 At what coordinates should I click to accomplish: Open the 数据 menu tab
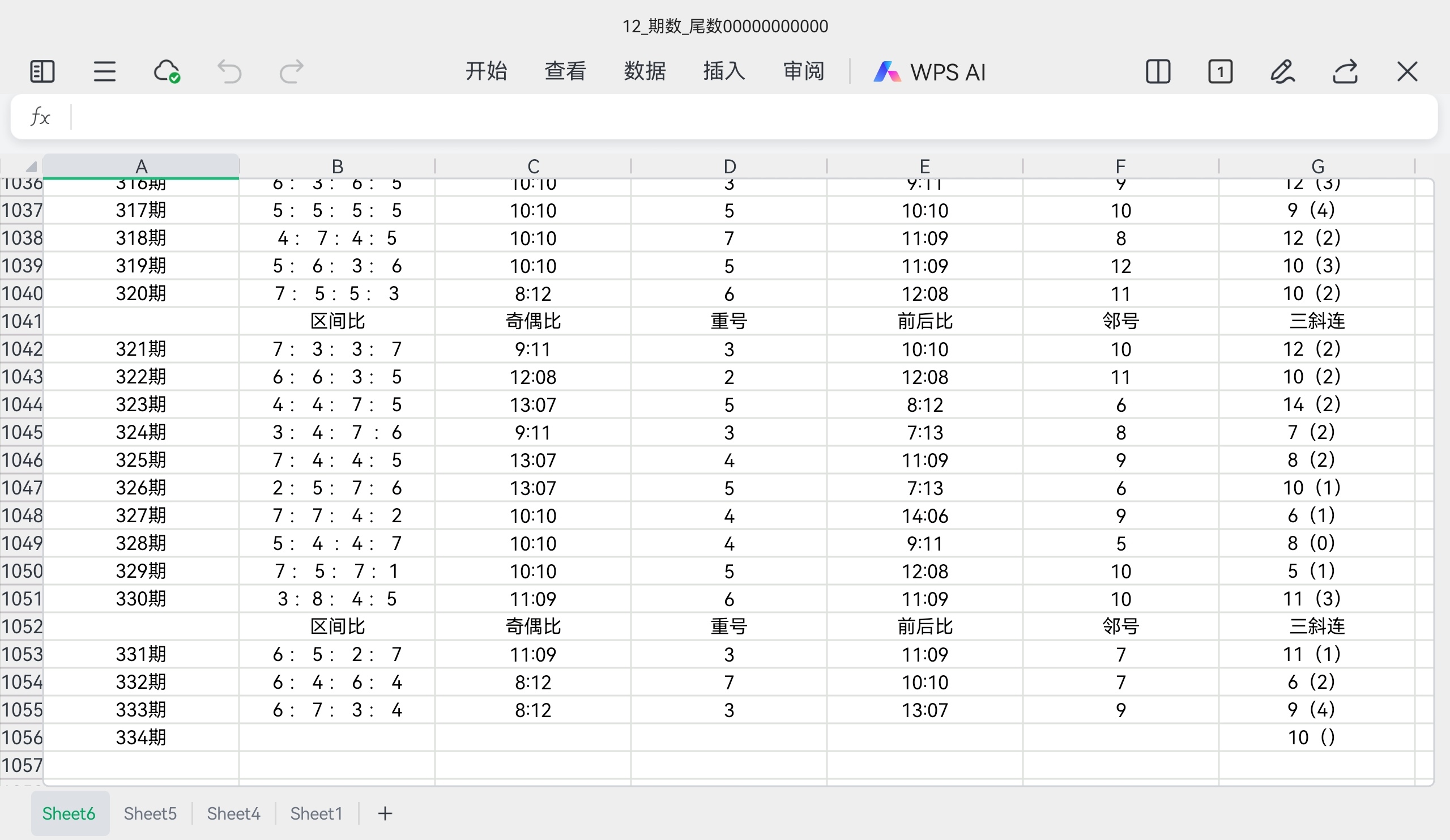pyautogui.click(x=645, y=72)
